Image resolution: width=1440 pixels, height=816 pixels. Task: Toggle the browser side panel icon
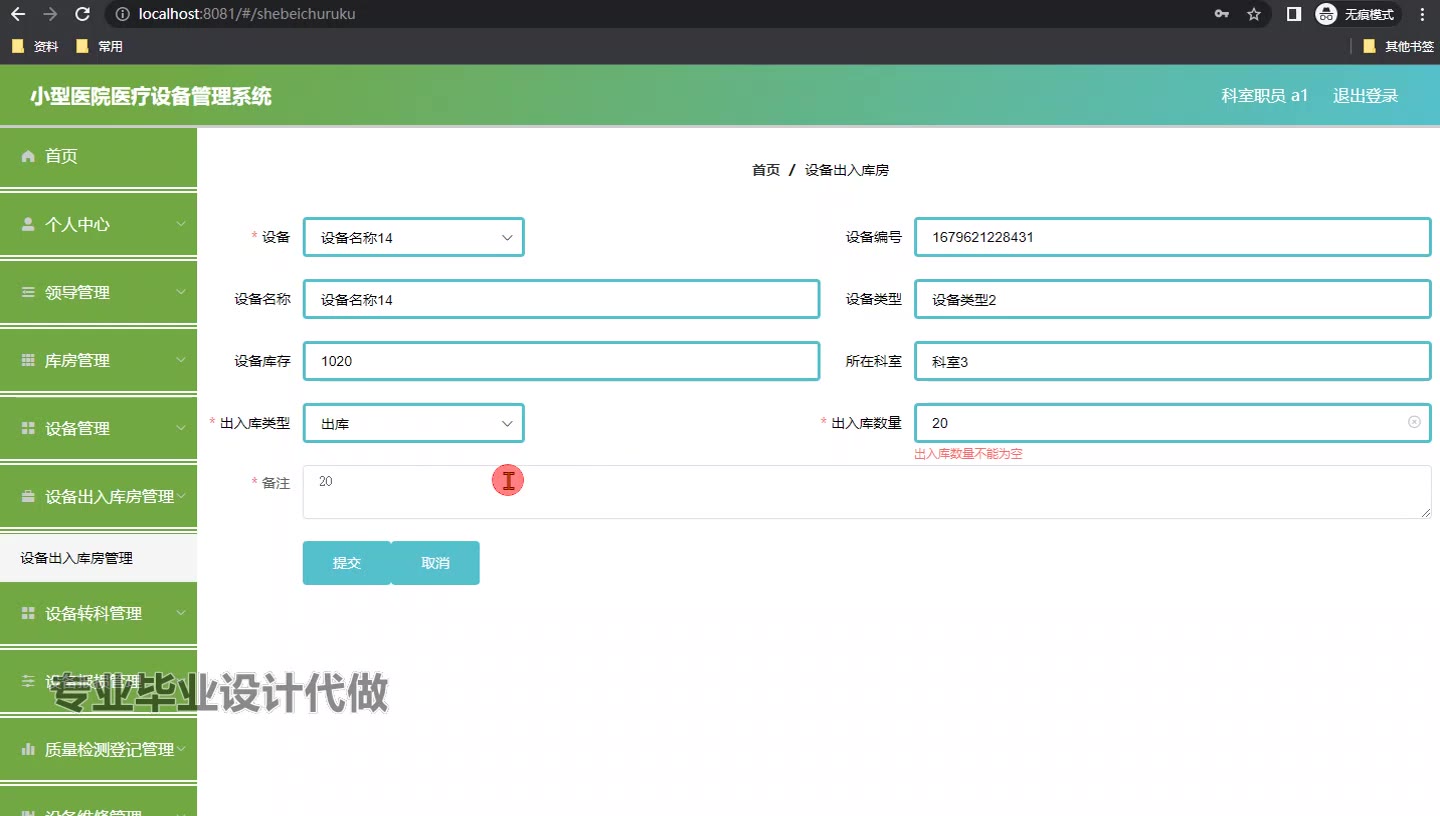pyautogui.click(x=1293, y=14)
